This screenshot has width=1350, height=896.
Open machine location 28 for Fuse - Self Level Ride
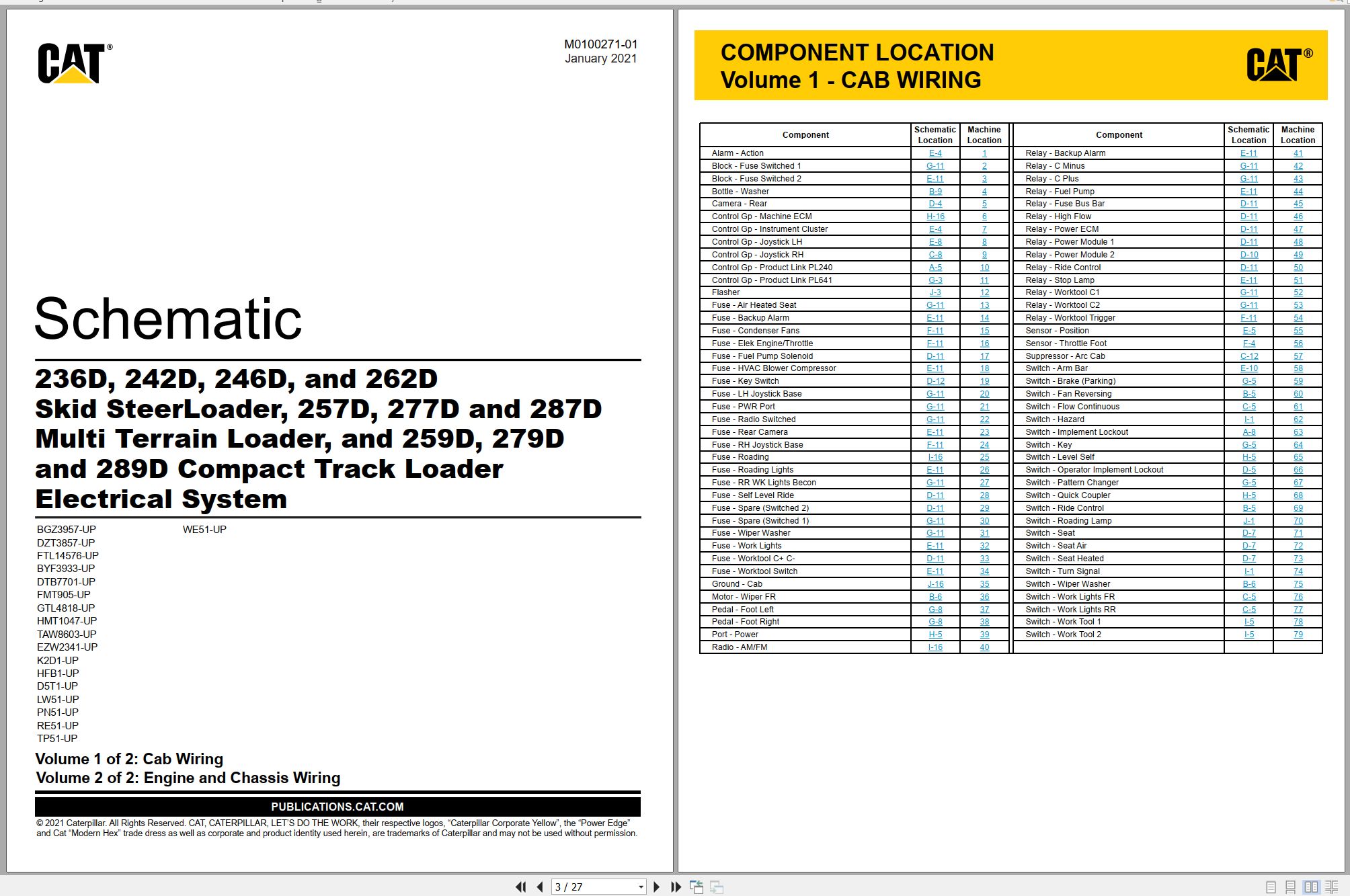(x=984, y=495)
